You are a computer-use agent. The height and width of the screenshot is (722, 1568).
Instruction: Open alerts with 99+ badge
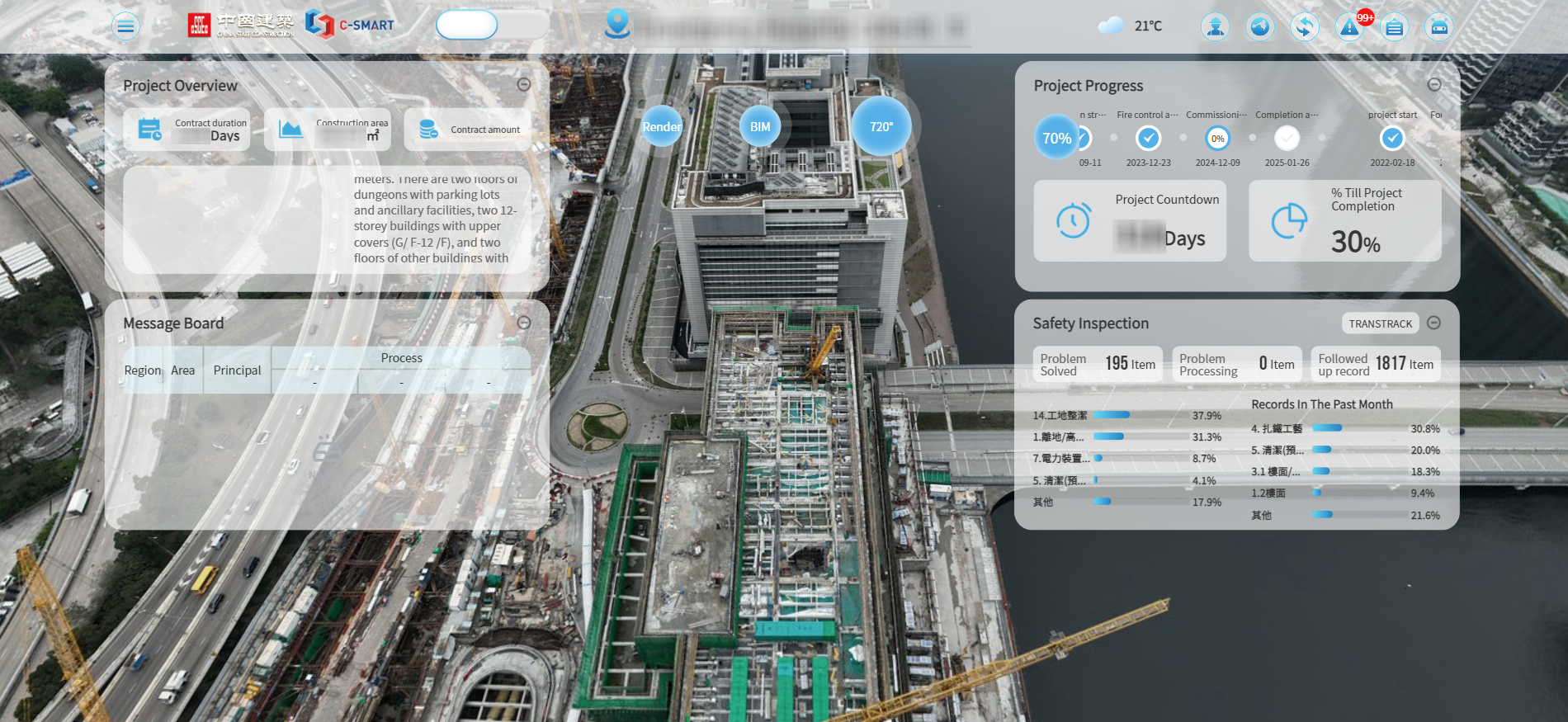coord(1350,27)
